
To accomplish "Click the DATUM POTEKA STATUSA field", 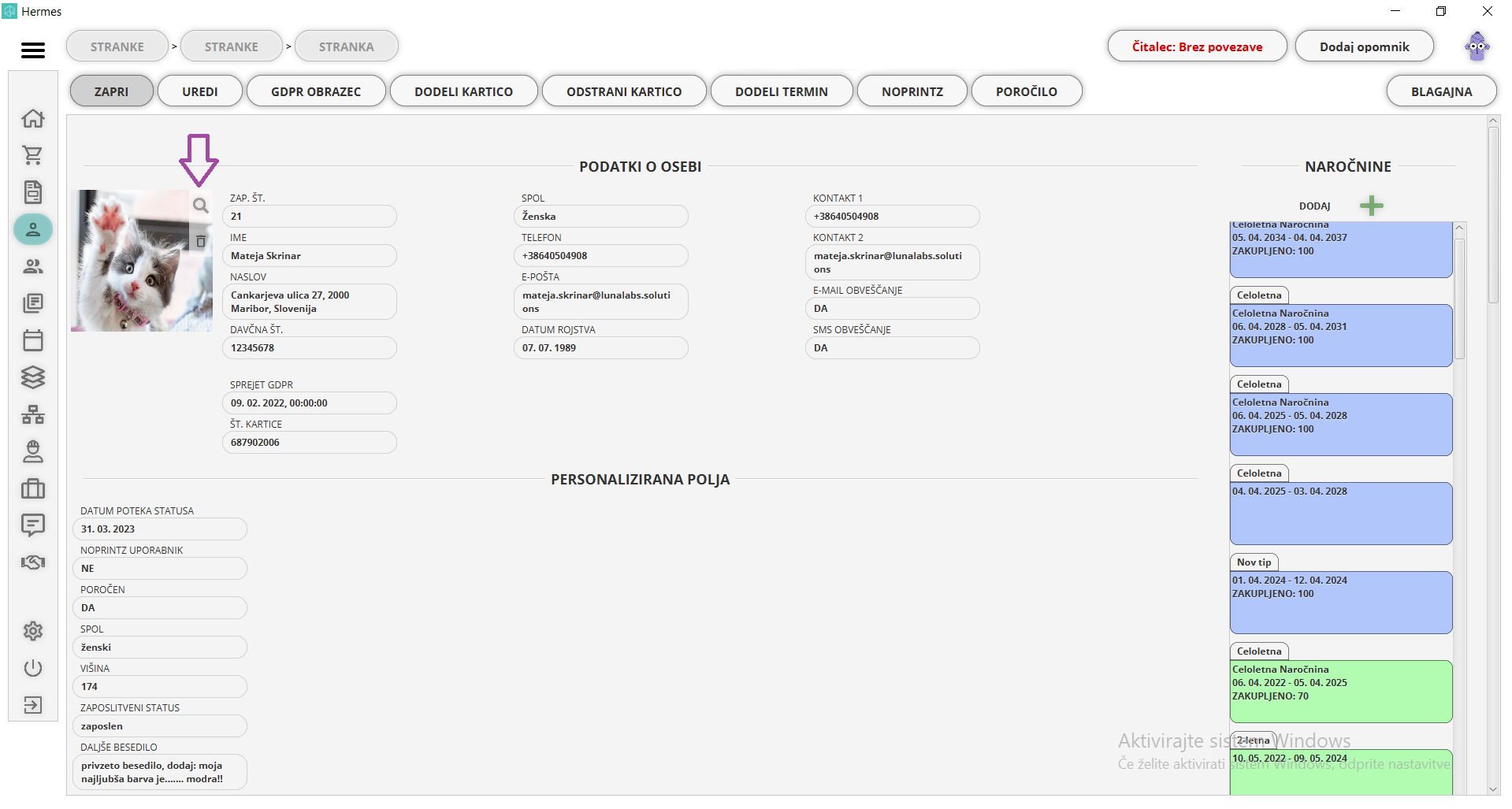I will pyautogui.click(x=160, y=529).
